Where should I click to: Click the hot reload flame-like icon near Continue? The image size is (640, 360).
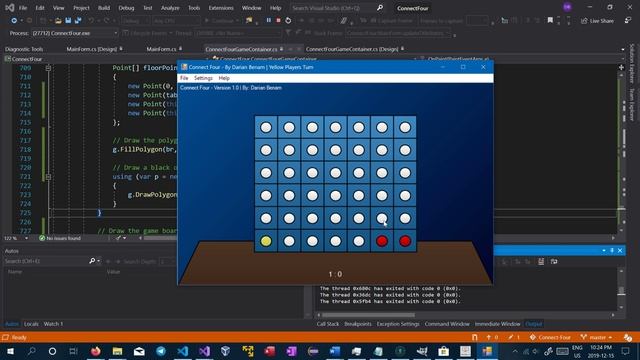(249, 20)
